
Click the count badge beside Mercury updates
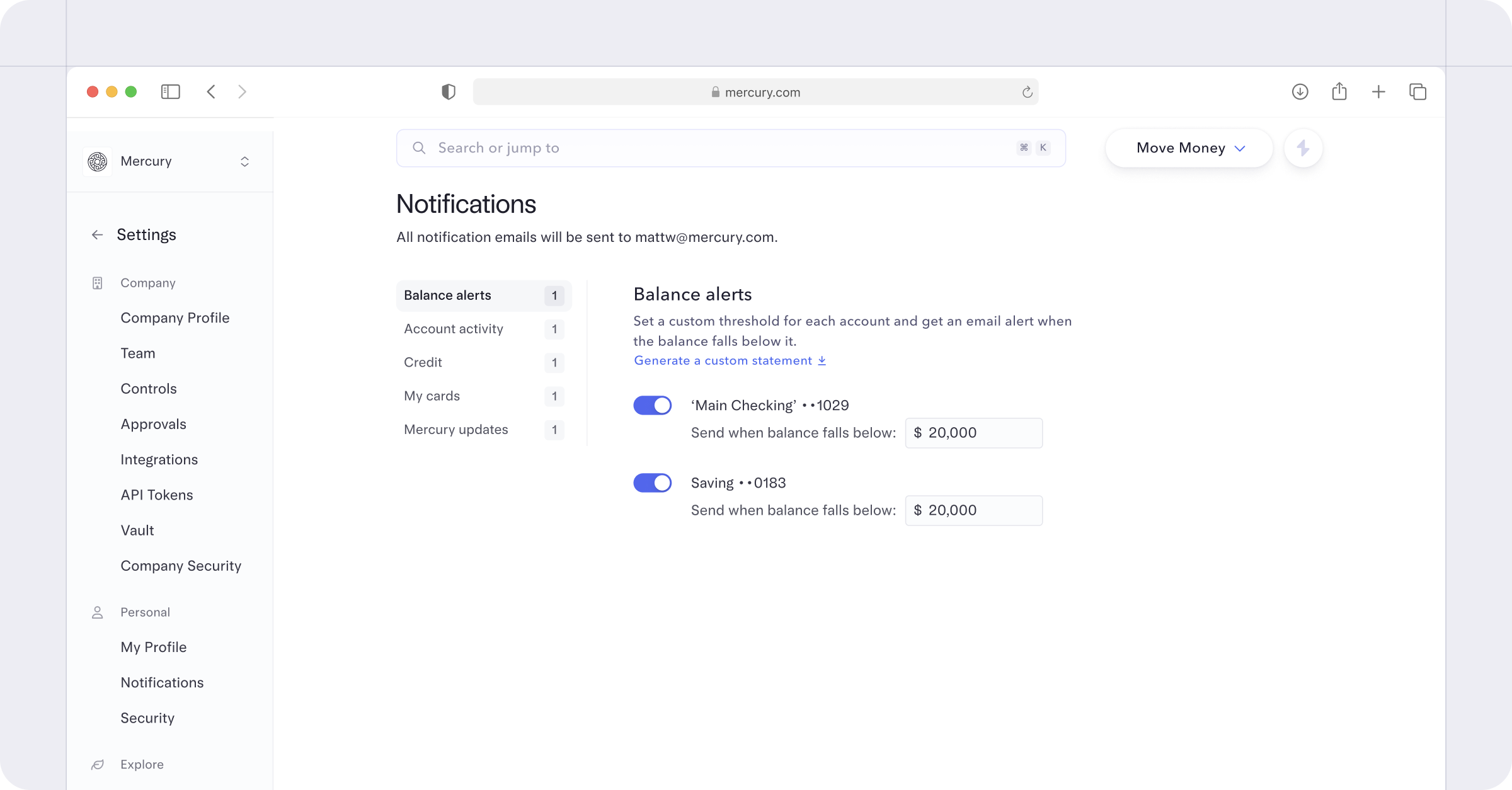[554, 430]
